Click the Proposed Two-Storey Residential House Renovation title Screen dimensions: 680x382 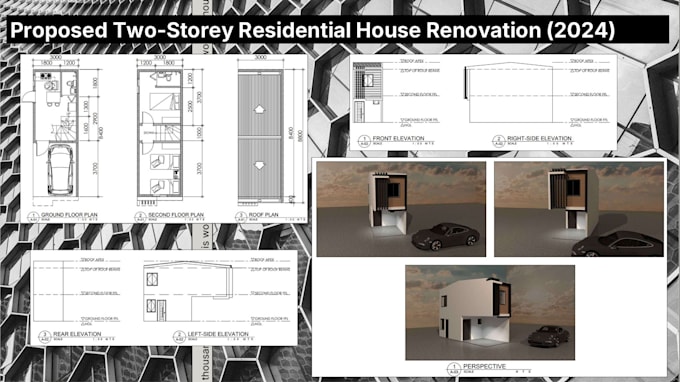[x=312, y=30]
